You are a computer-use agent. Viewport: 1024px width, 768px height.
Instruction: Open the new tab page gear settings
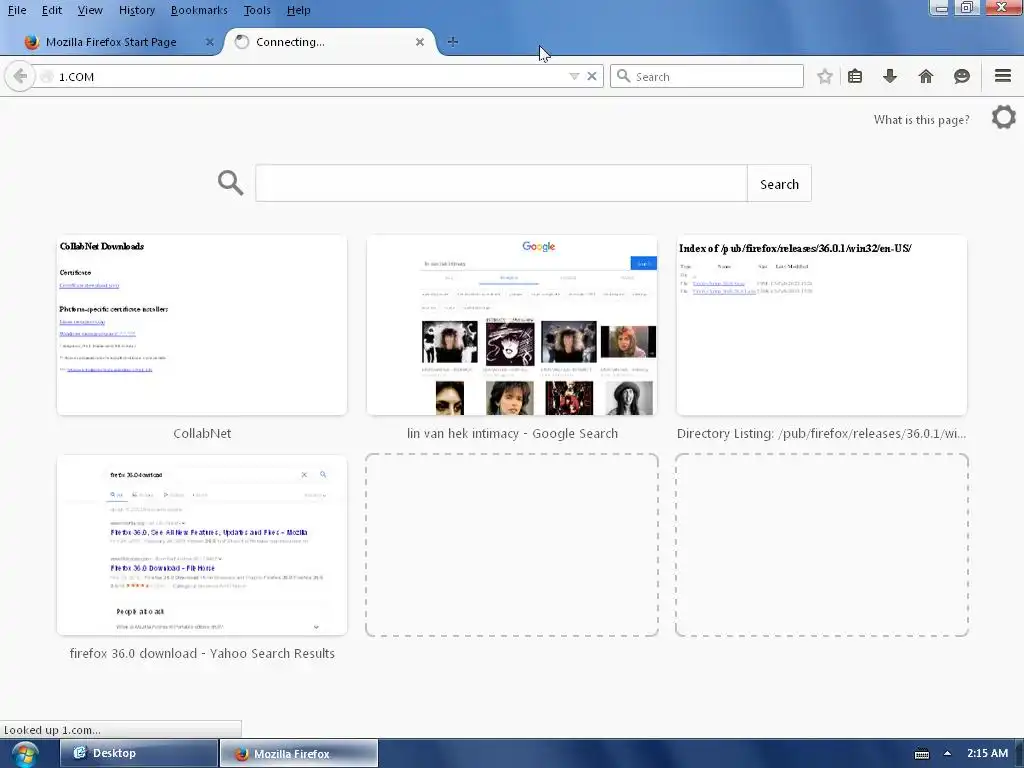(1004, 118)
